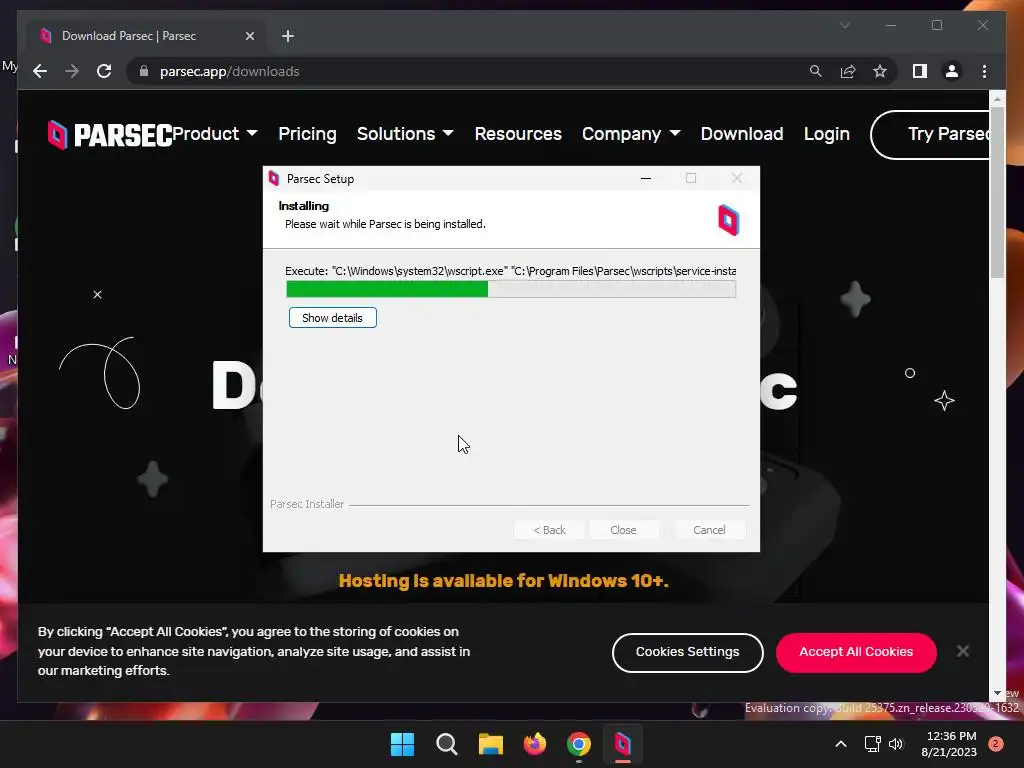Open the clock and calendar

coord(949,744)
